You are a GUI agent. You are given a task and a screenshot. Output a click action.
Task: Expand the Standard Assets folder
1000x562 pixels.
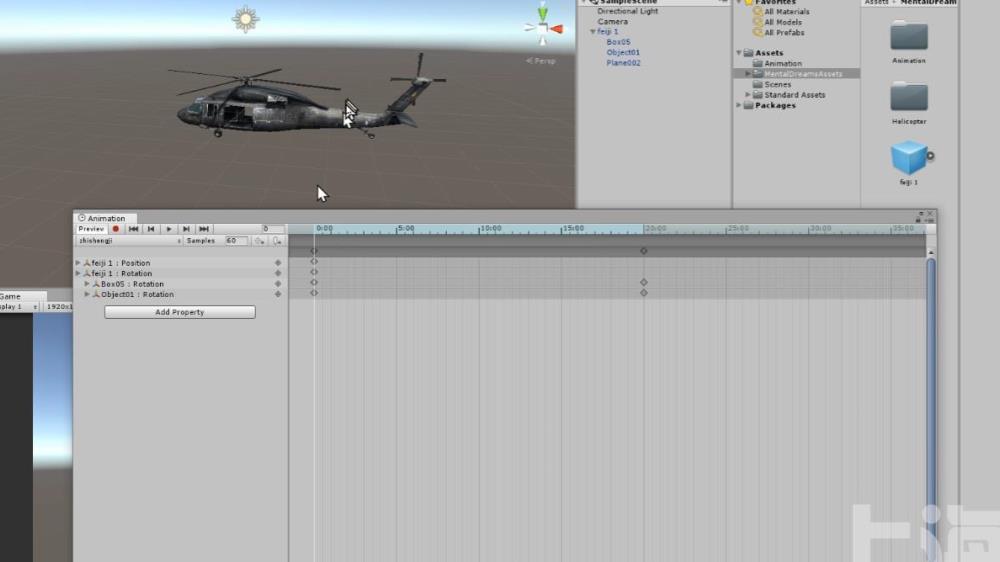pyautogui.click(x=748, y=94)
